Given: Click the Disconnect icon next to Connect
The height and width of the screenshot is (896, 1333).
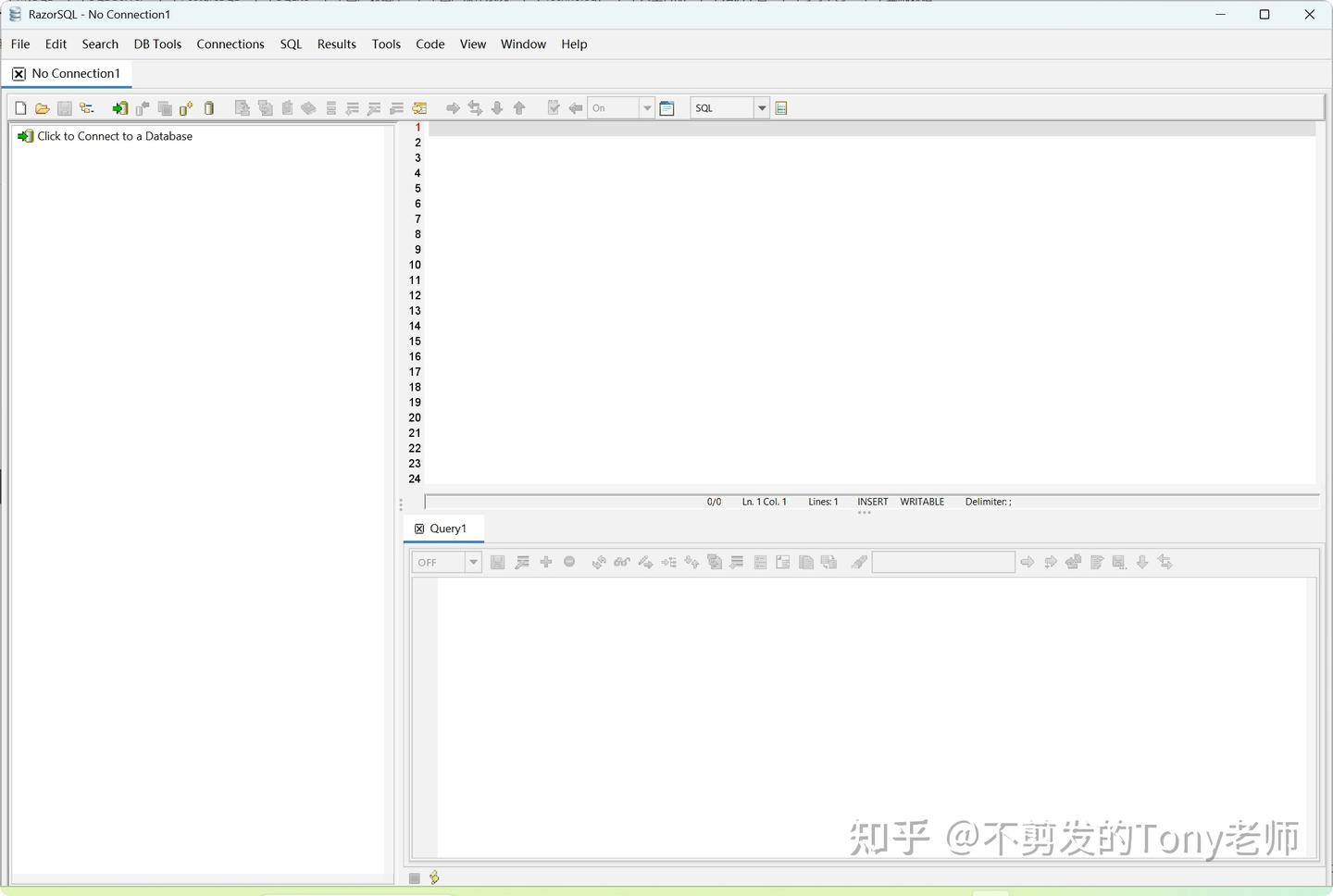Looking at the screenshot, I should [143, 108].
